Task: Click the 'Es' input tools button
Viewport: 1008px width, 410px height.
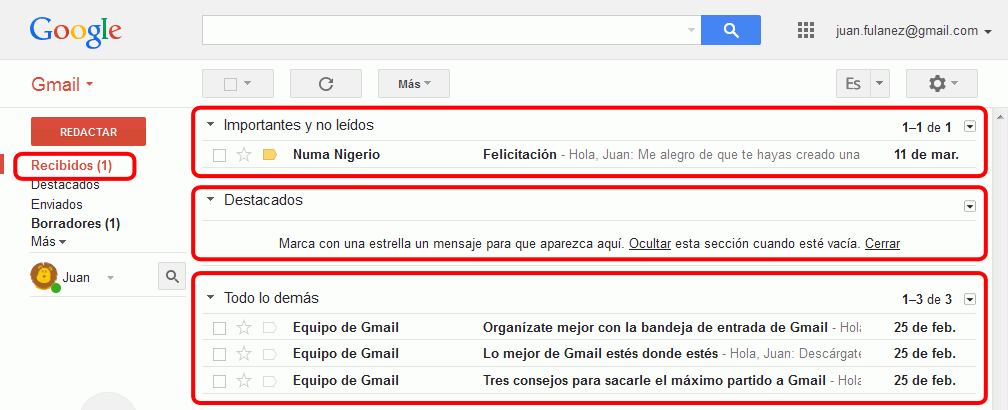Action: 853,84
